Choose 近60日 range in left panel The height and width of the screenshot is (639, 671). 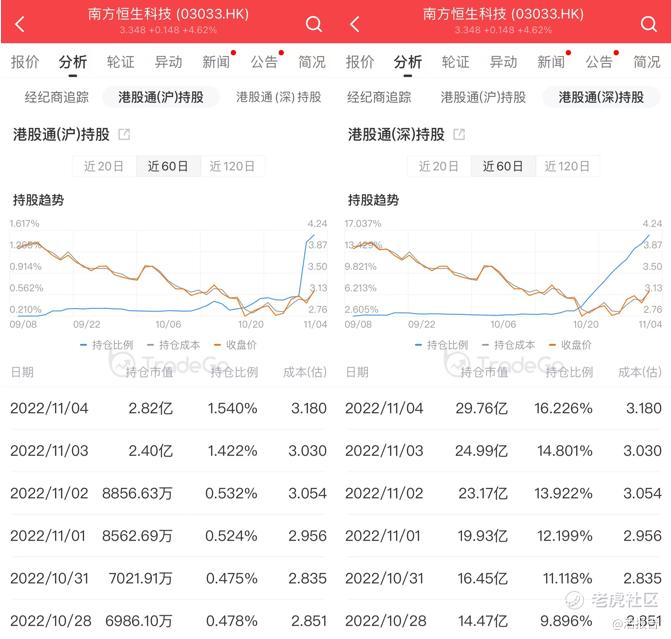tap(168, 166)
